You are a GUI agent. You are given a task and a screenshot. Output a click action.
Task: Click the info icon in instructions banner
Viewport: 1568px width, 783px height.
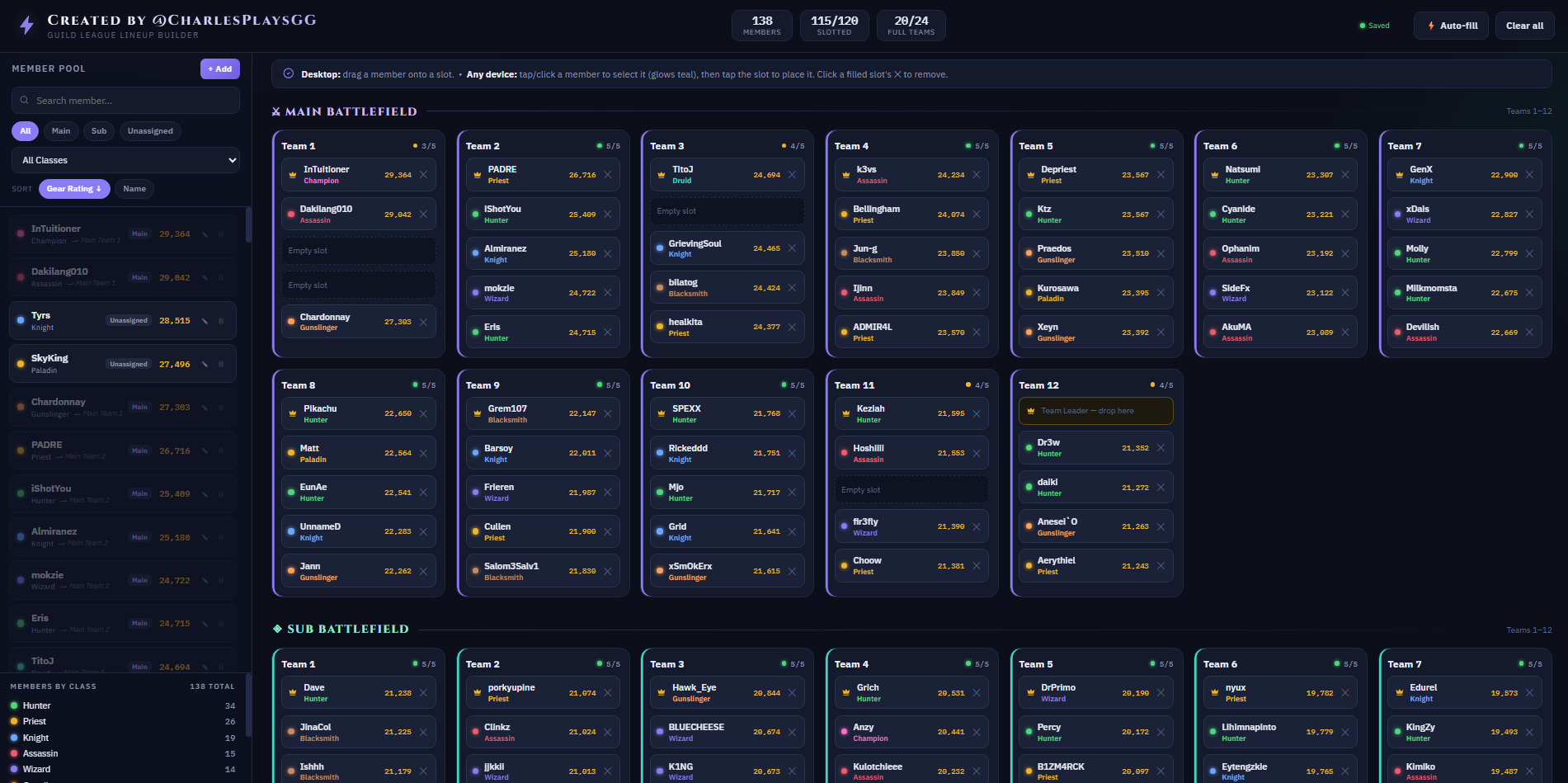289,73
